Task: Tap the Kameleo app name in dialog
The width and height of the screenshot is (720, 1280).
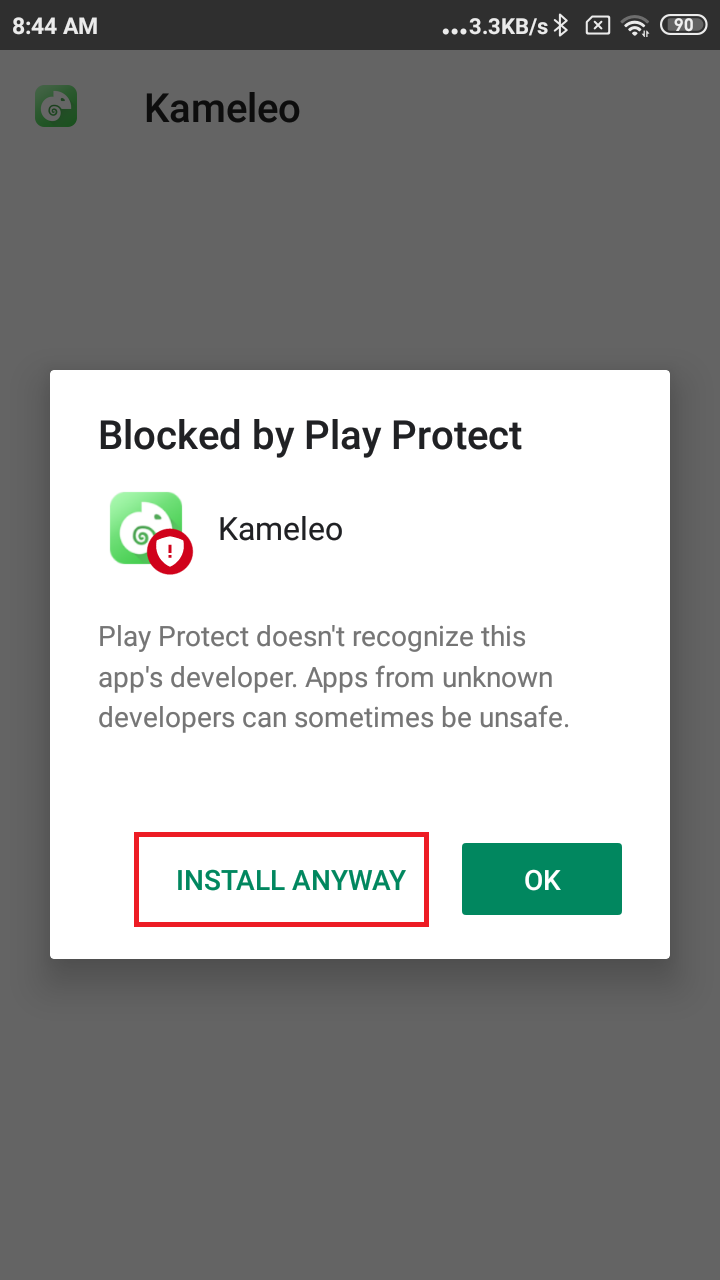Action: pos(280,529)
